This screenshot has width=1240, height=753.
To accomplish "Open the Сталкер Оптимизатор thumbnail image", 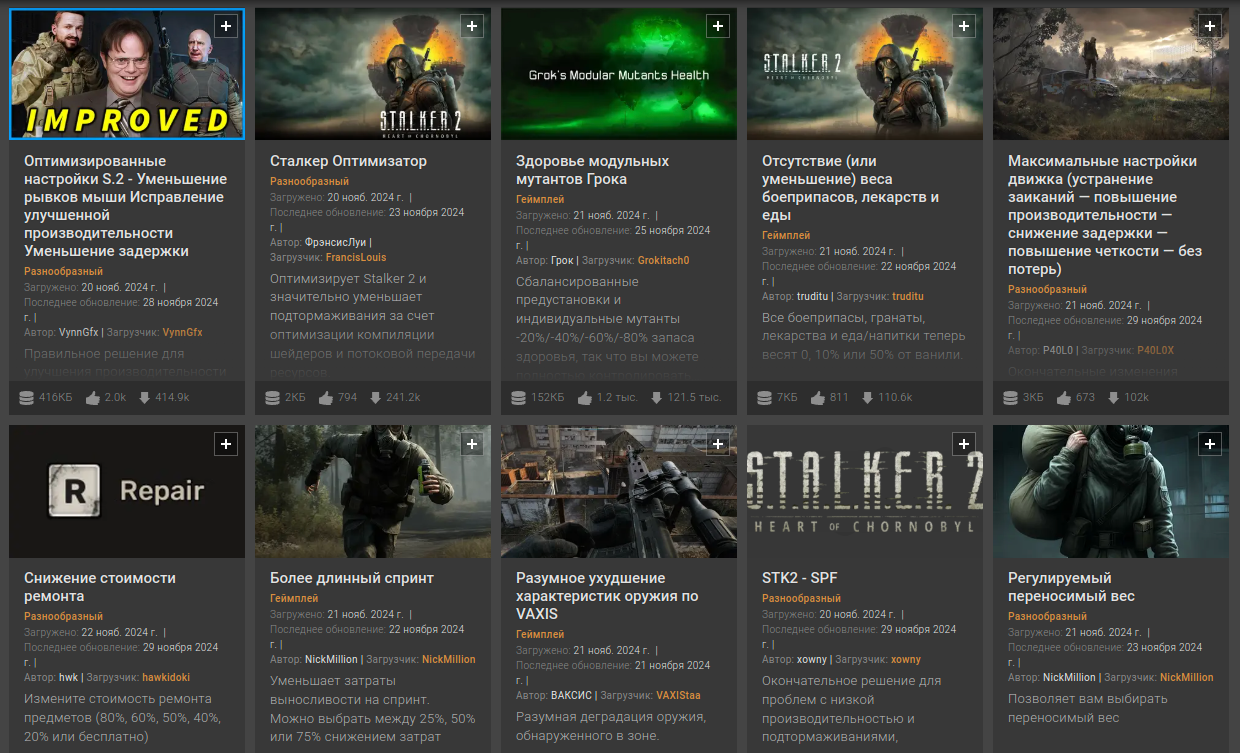I will [x=373, y=74].
